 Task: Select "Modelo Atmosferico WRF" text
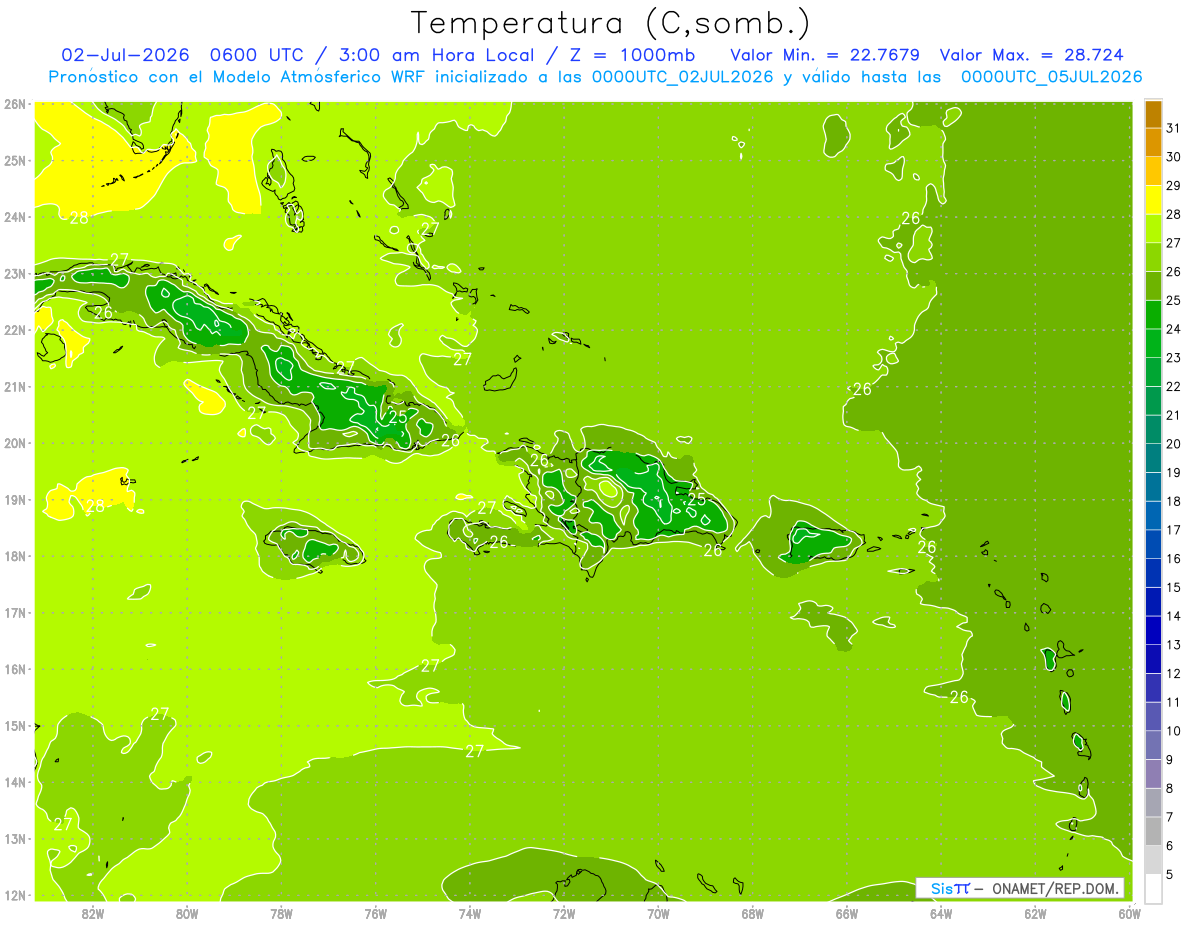tap(318, 77)
